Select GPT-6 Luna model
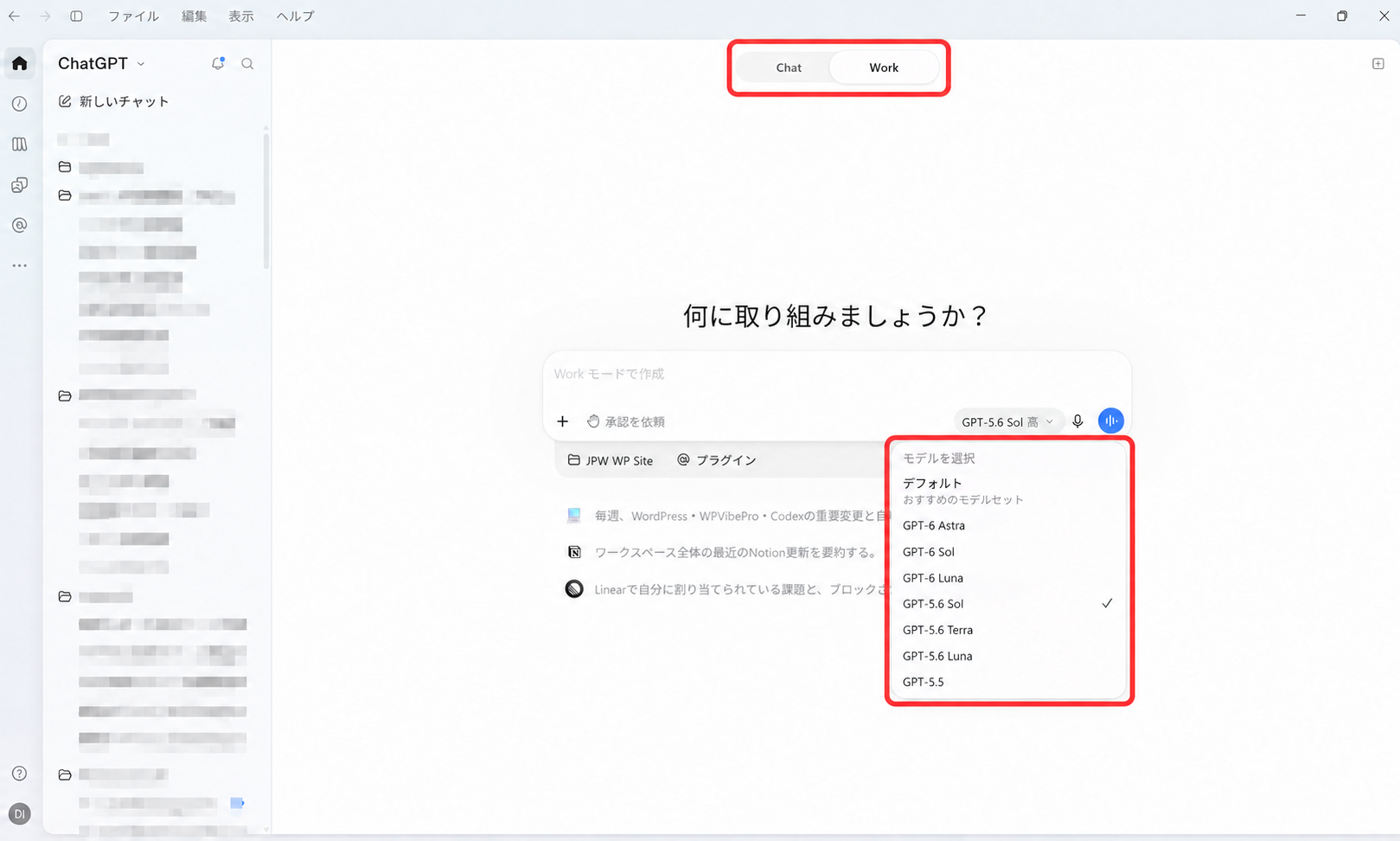Viewport: 1400px width, 841px height. coord(1008,577)
